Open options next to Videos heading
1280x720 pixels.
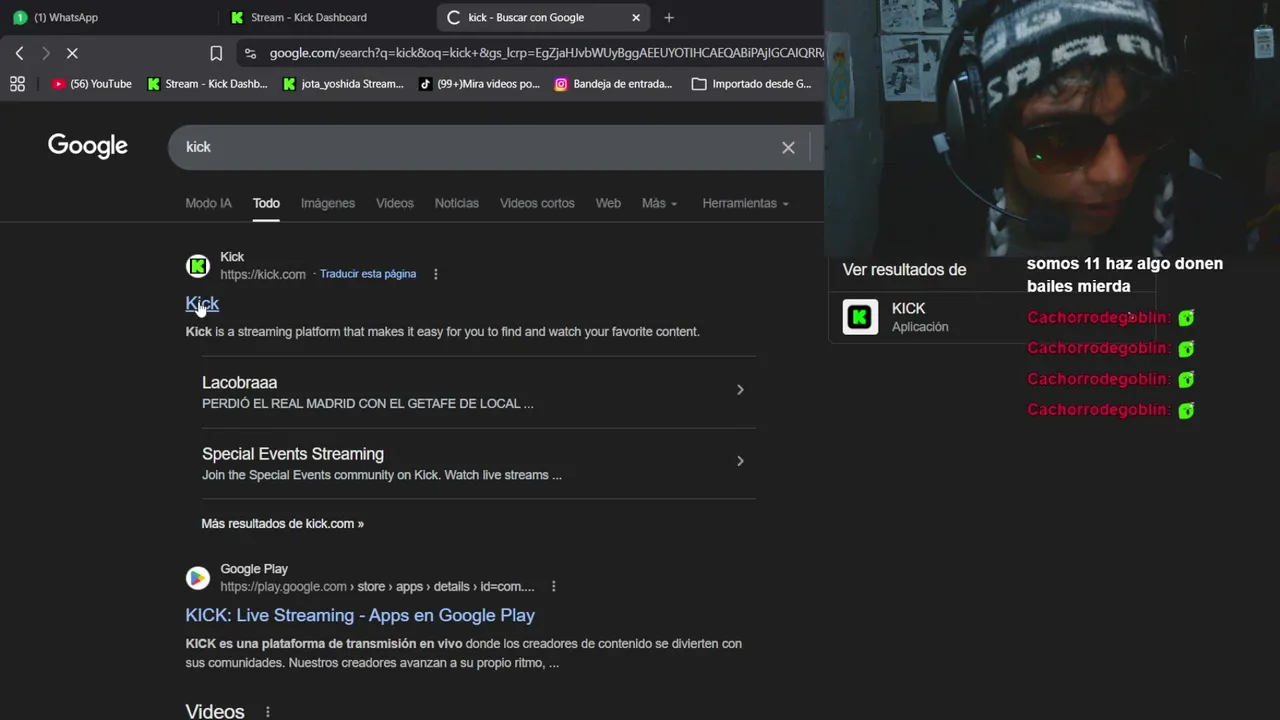point(267,712)
